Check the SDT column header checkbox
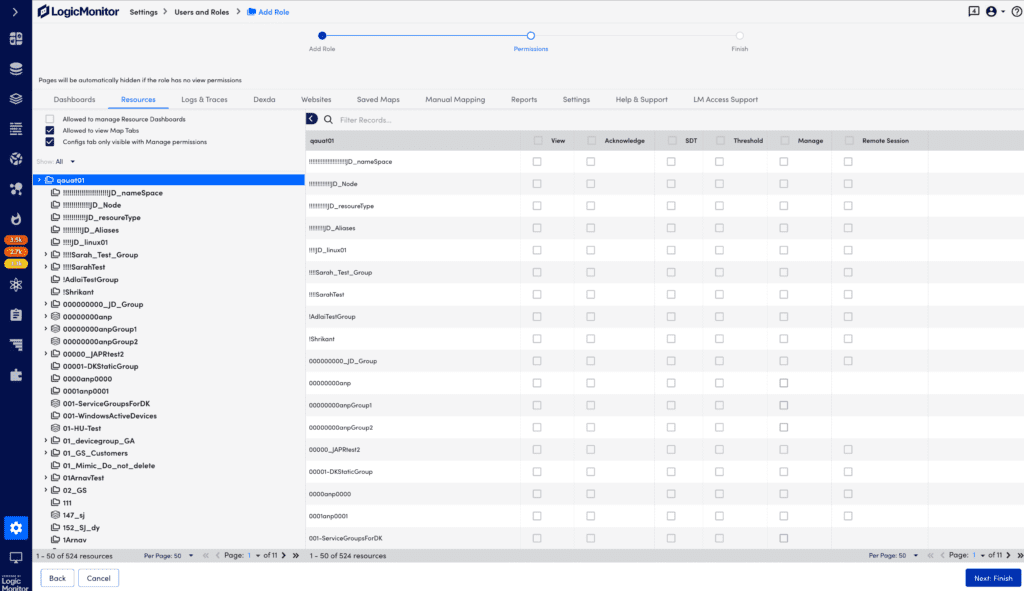Viewport: 1024px width, 591px height. click(672, 140)
